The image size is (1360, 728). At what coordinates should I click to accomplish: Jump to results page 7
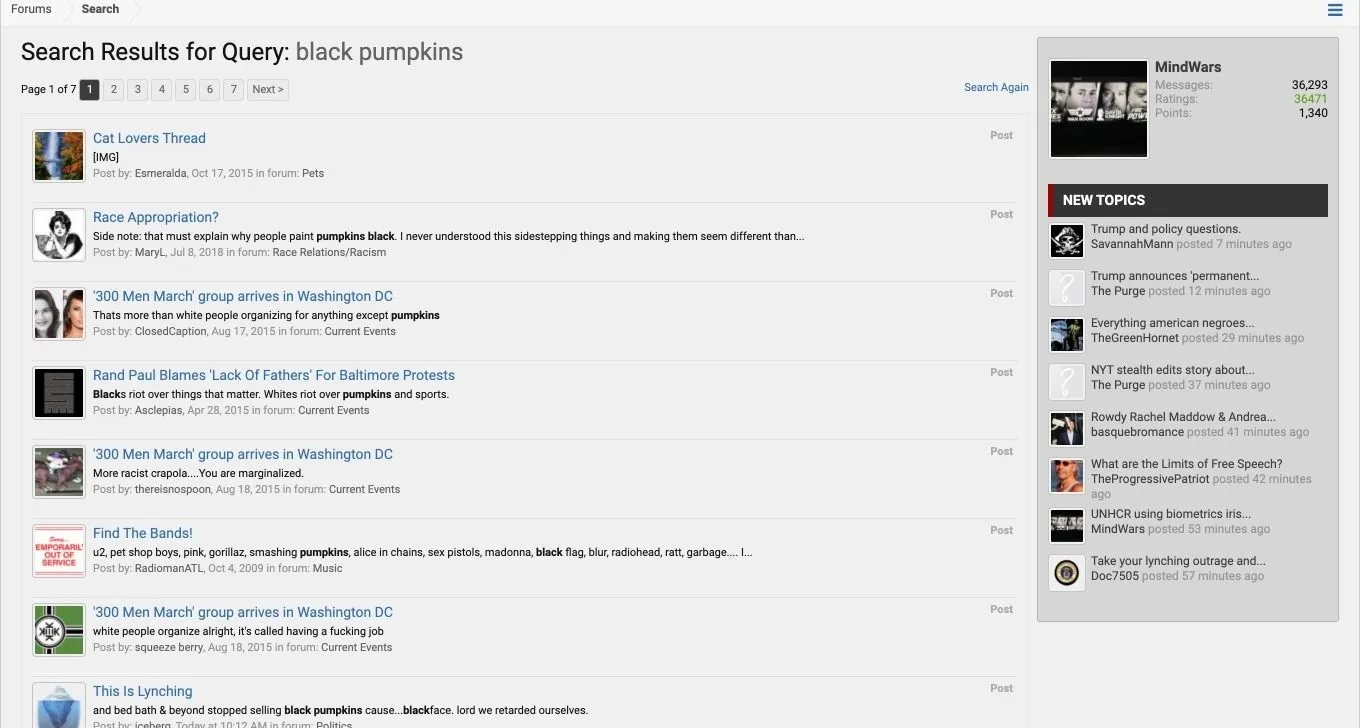point(233,90)
